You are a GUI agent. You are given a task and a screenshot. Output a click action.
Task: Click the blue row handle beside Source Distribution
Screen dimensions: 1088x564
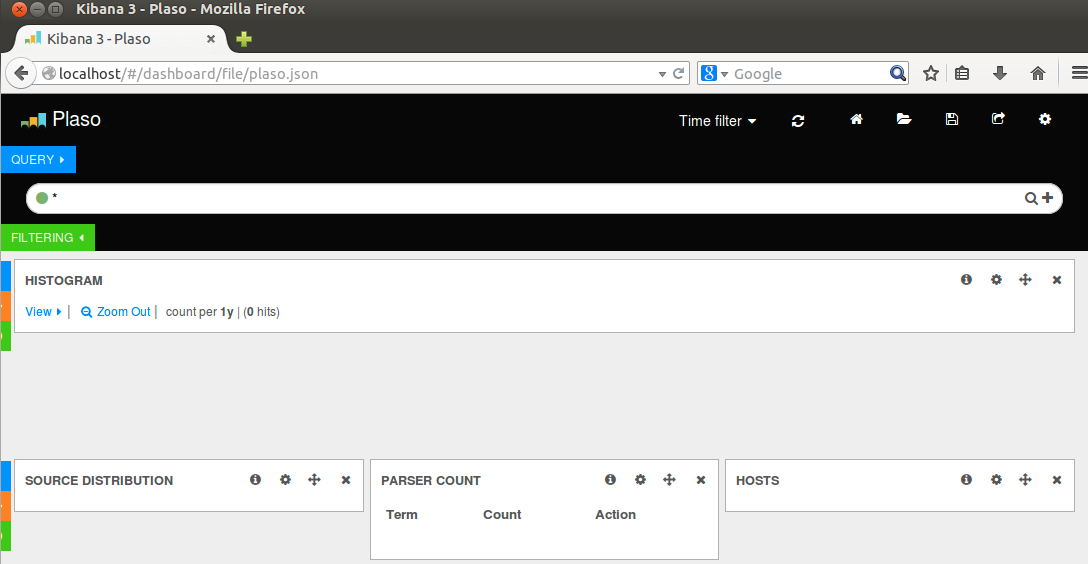6,476
